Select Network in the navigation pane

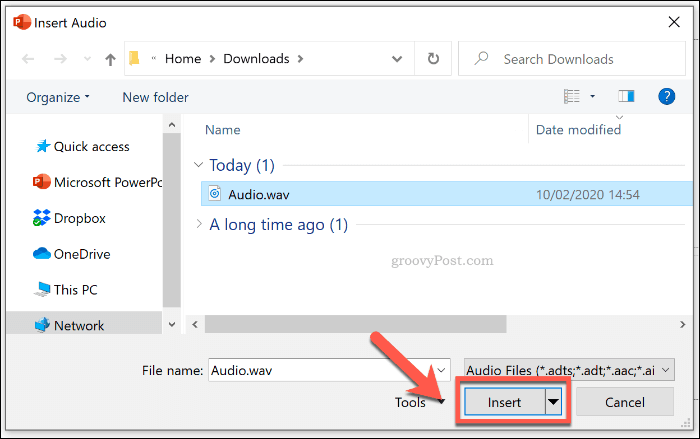pos(79,325)
